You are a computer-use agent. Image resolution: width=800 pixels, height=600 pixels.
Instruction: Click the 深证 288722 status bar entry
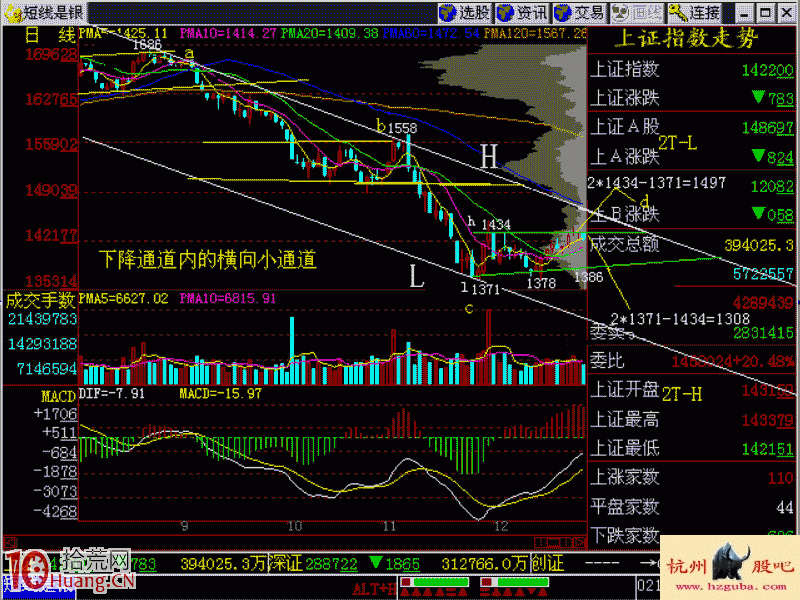point(313,564)
